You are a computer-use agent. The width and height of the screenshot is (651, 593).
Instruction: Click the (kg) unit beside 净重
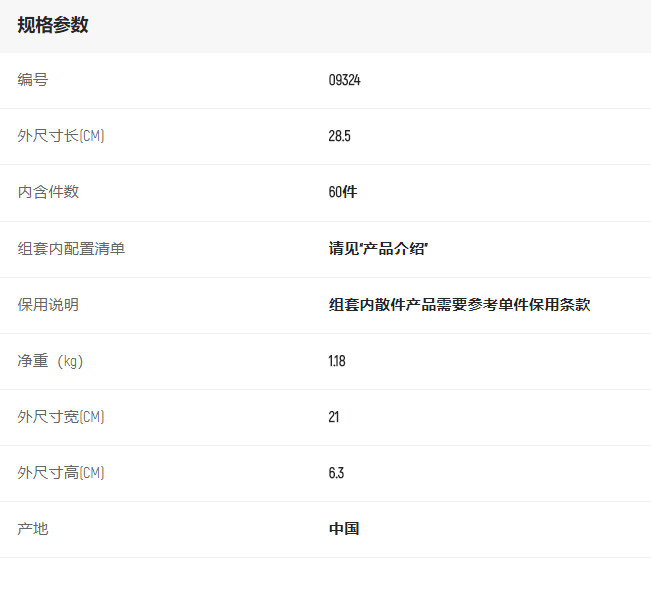(69, 361)
